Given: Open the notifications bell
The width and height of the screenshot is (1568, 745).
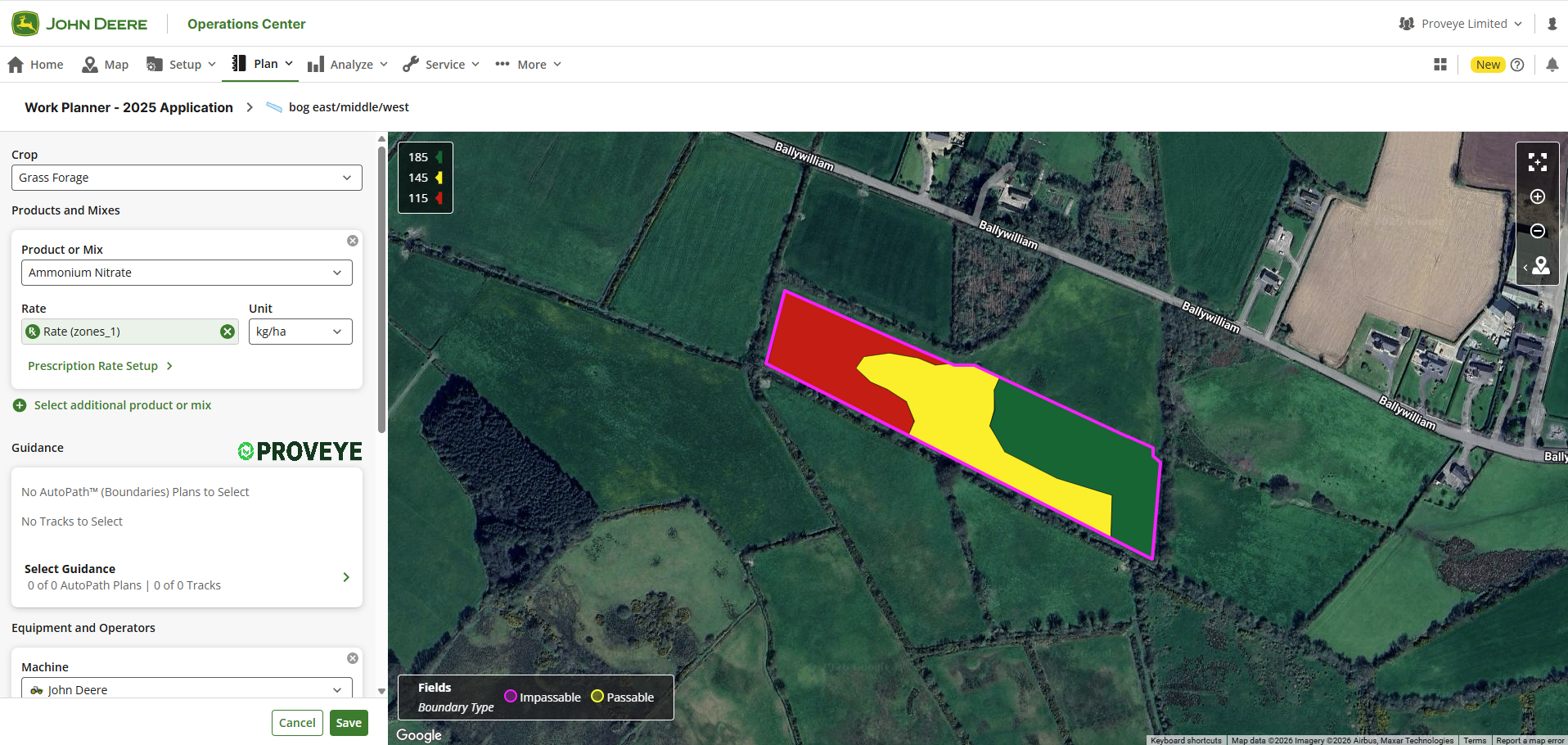Looking at the screenshot, I should click(x=1552, y=65).
